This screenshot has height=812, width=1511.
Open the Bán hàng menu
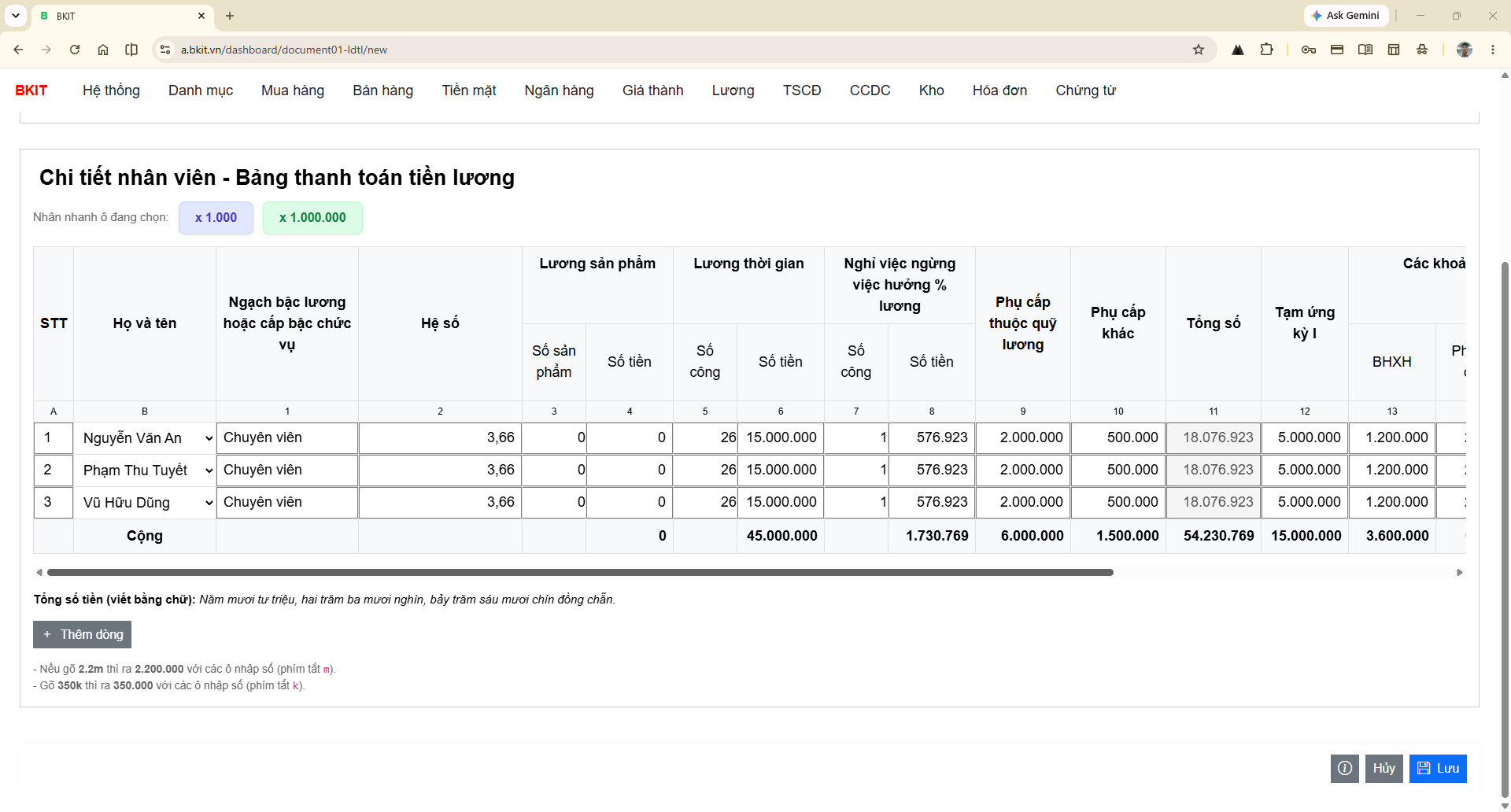coord(383,90)
